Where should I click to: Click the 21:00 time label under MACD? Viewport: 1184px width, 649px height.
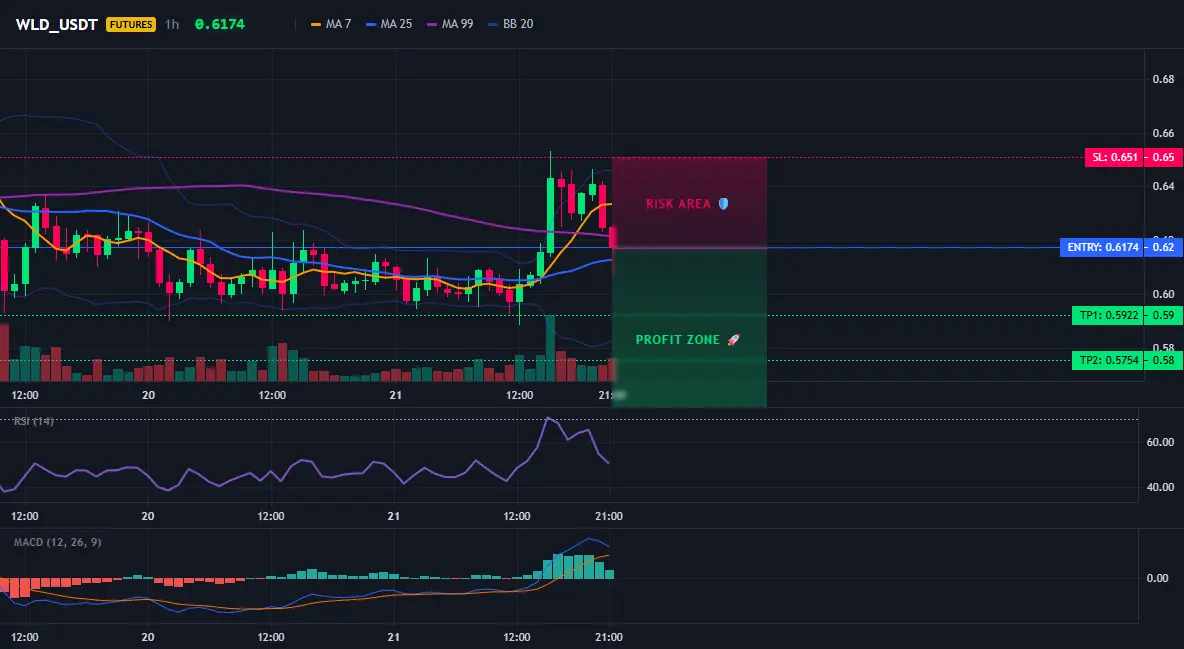(x=609, y=637)
